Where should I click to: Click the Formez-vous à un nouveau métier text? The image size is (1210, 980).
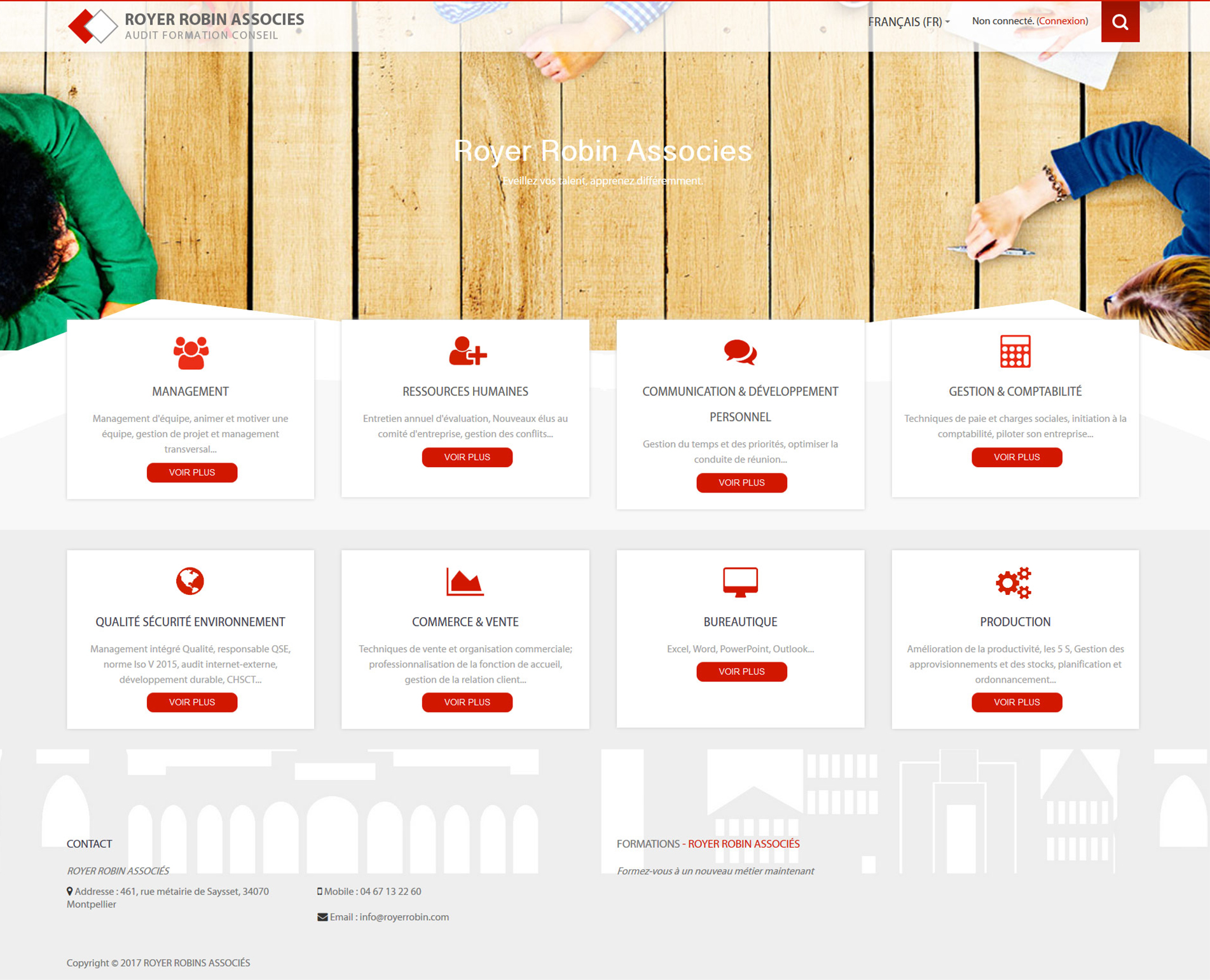click(715, 871)
